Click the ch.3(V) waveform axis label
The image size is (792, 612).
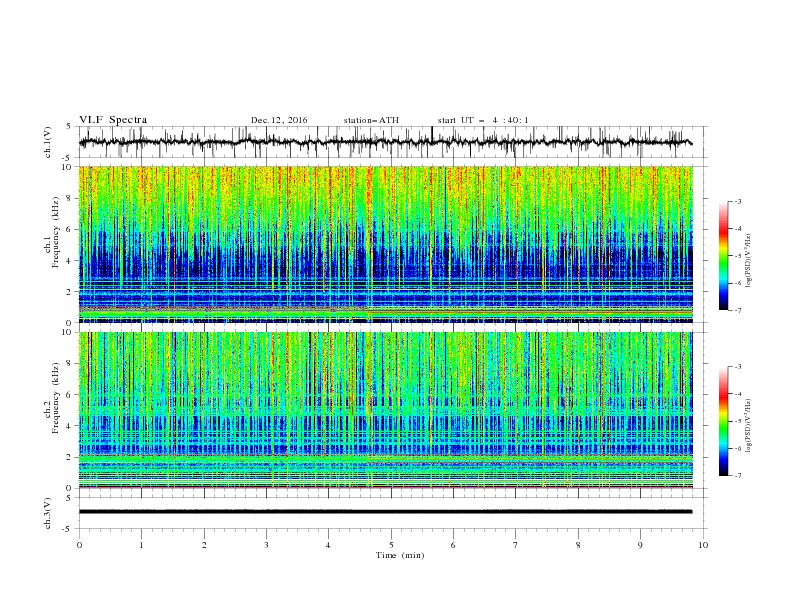click(48, 513)
